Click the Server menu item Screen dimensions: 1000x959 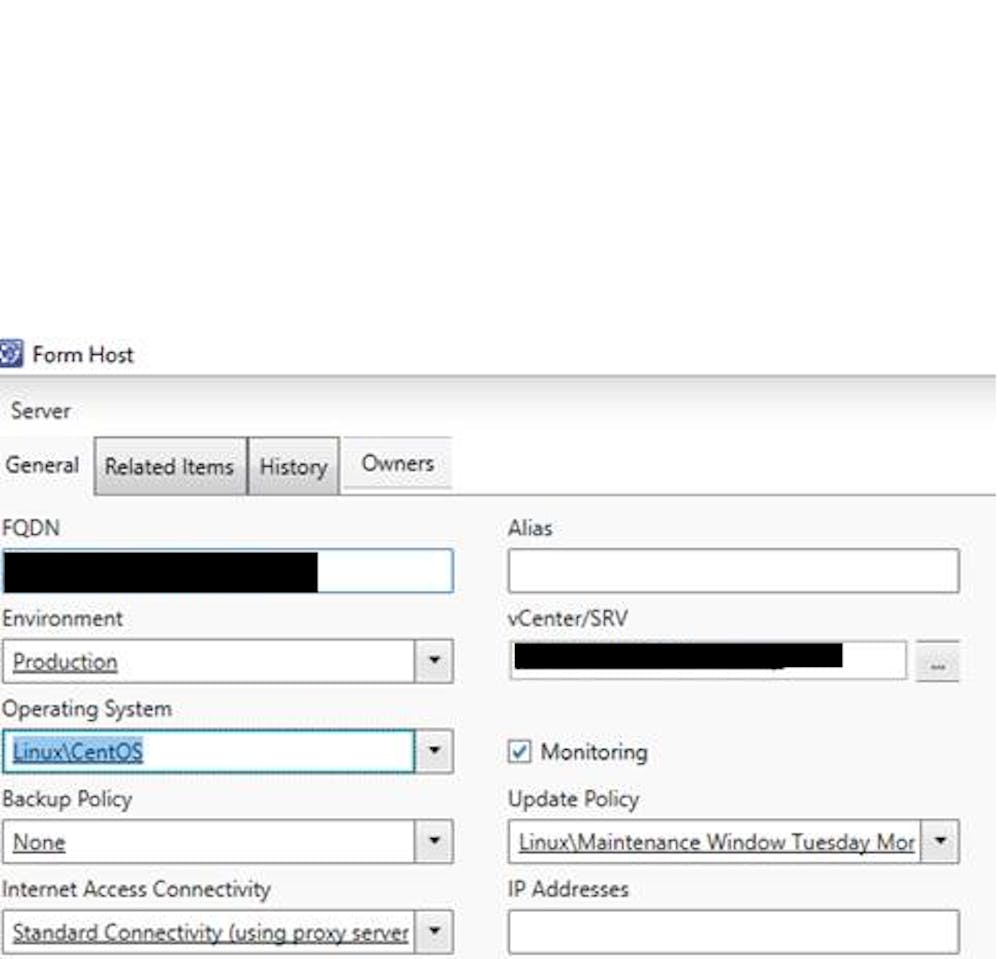(42, 411)
